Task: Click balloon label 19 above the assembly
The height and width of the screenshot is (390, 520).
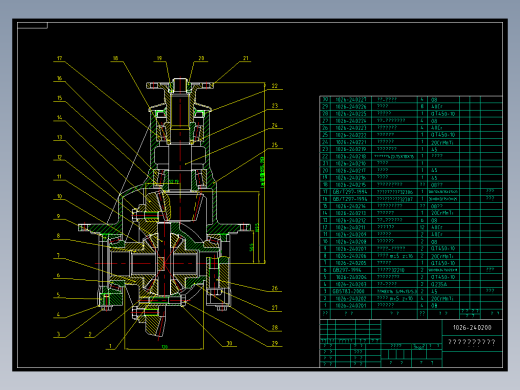Action: pyautogui.click(x=159, y=58)
